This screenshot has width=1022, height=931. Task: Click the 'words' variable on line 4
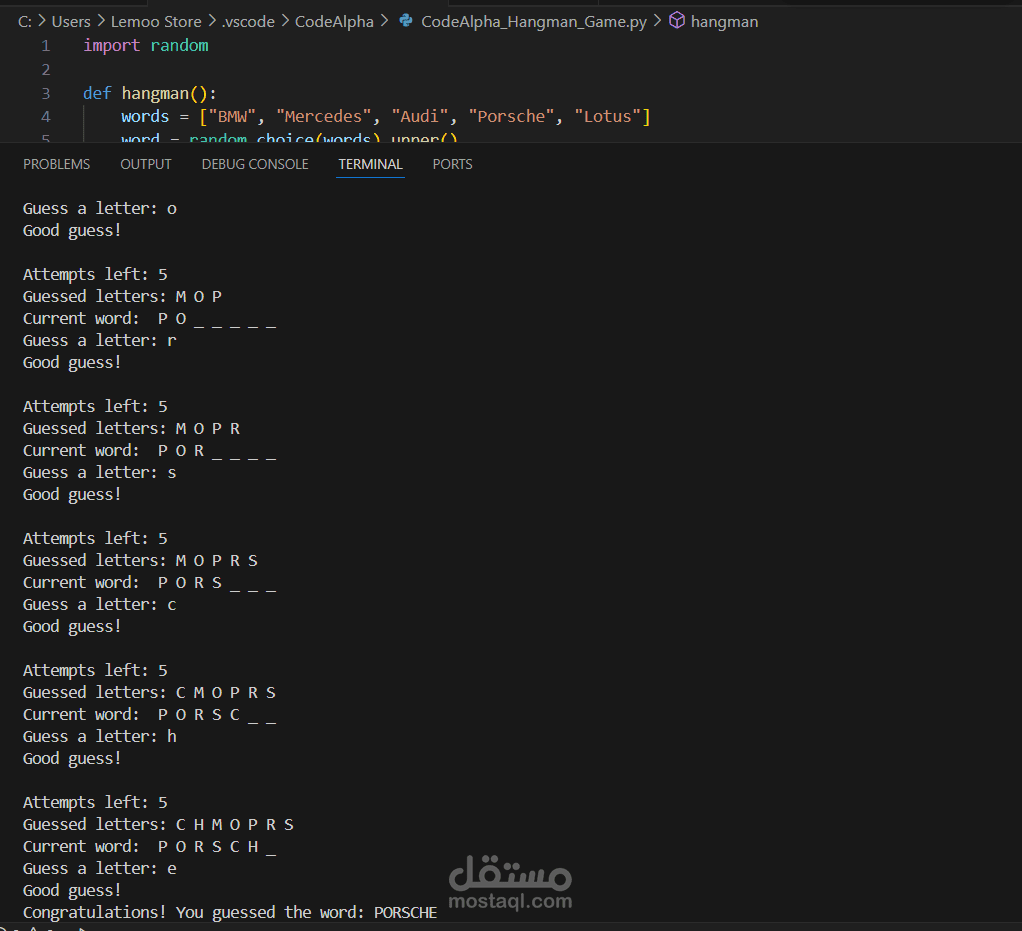(x=145, y=117)
